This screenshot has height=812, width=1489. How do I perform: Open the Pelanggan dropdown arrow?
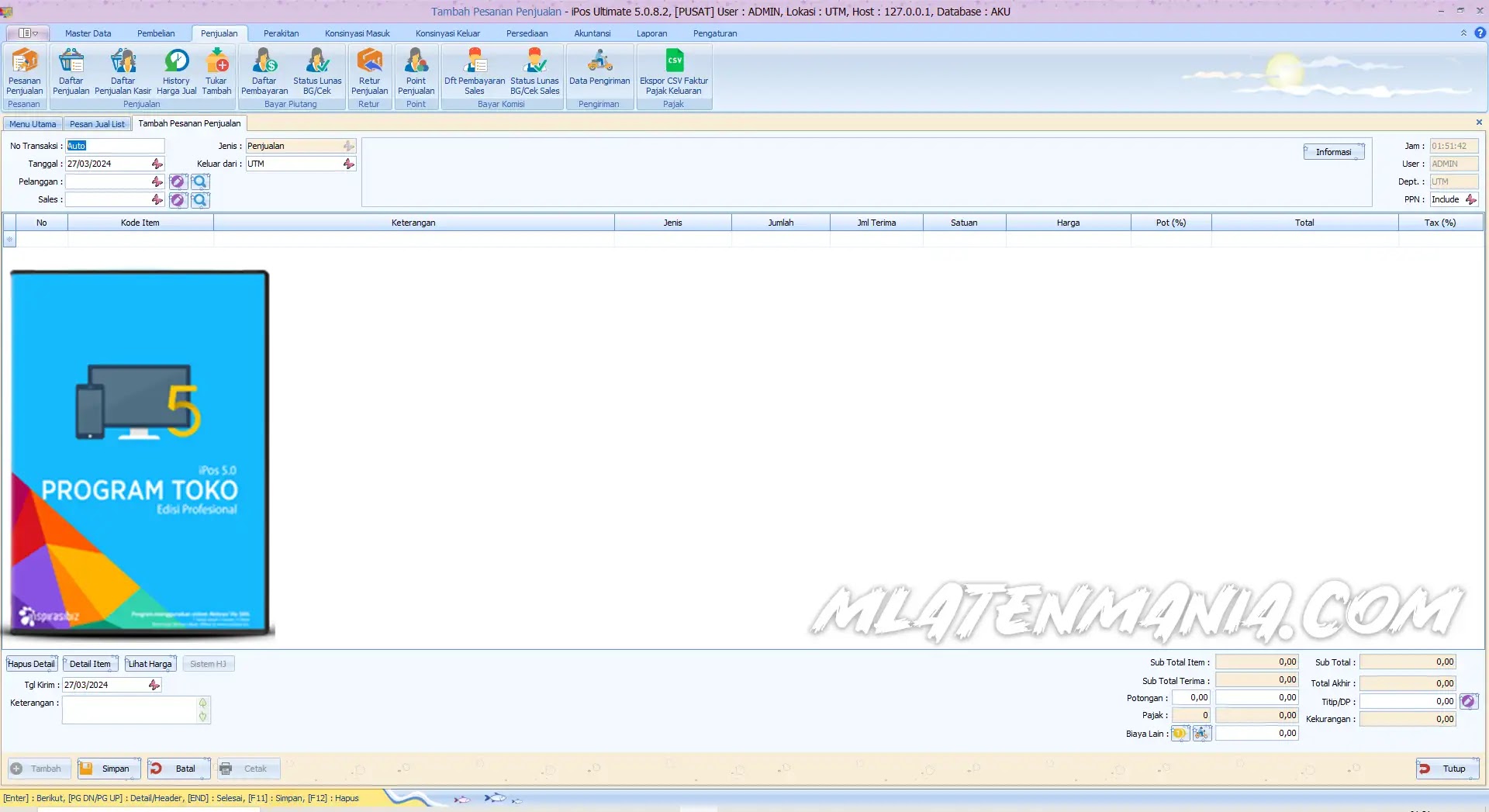click(x=157, y=181)
